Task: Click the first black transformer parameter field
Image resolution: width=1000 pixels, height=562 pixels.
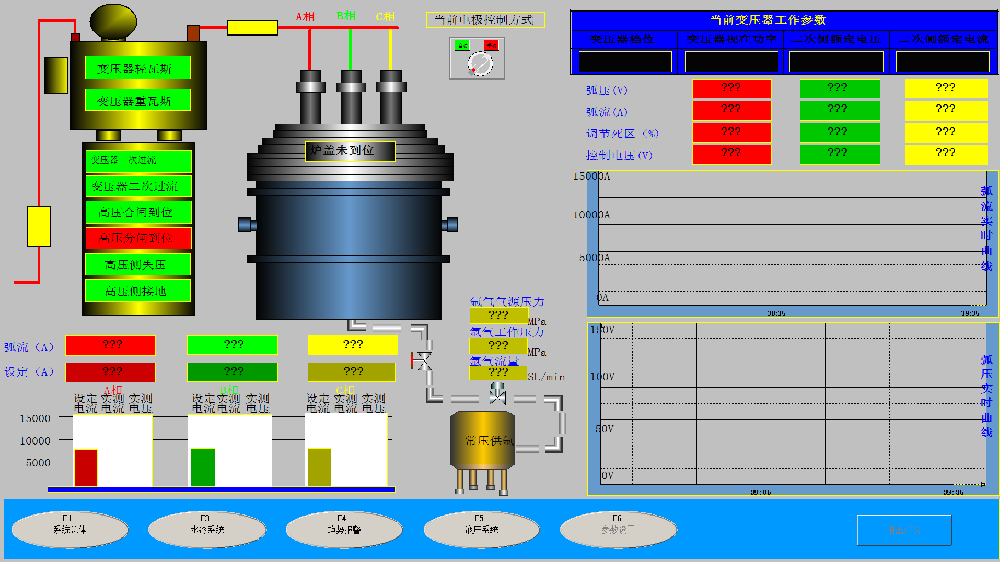Action: pos(625,62)
